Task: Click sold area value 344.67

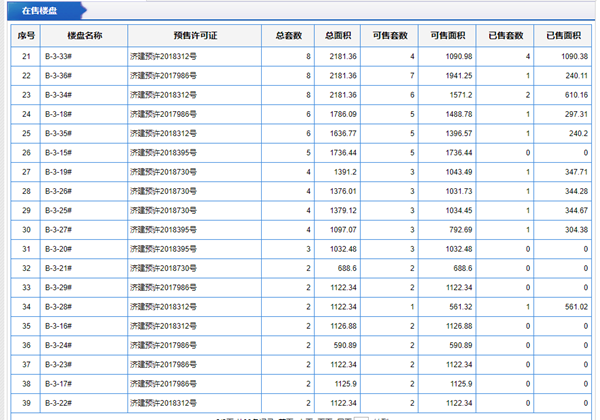Action: tap(576, 210)
